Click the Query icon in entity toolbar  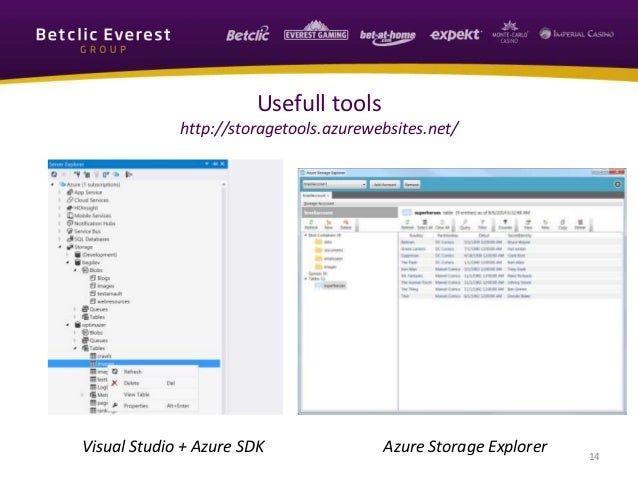(465, 225)
